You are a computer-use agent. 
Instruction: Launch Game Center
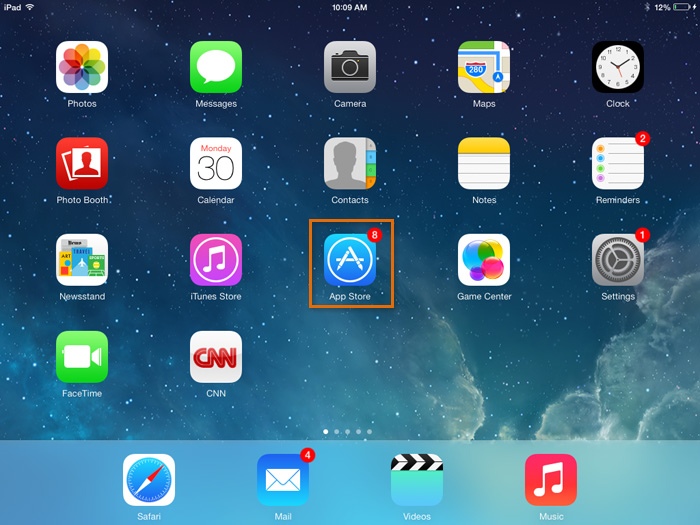coord(484,260)
